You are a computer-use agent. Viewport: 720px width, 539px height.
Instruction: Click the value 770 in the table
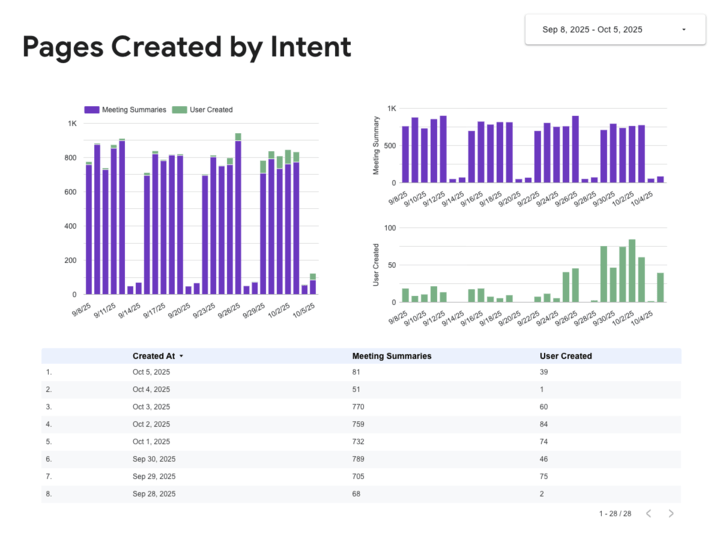click(360, 407)
